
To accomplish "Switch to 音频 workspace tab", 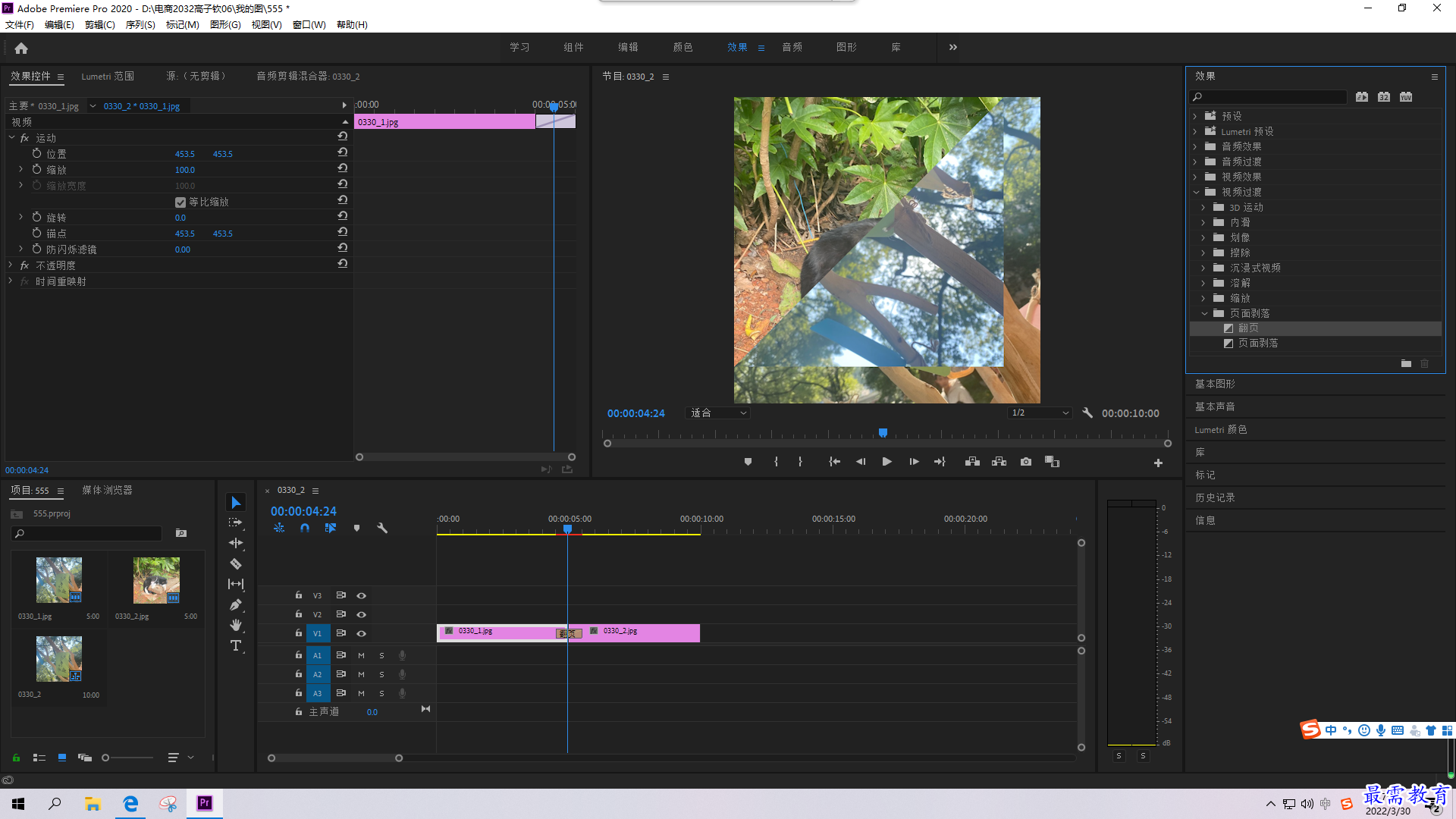I will [792, 47].
